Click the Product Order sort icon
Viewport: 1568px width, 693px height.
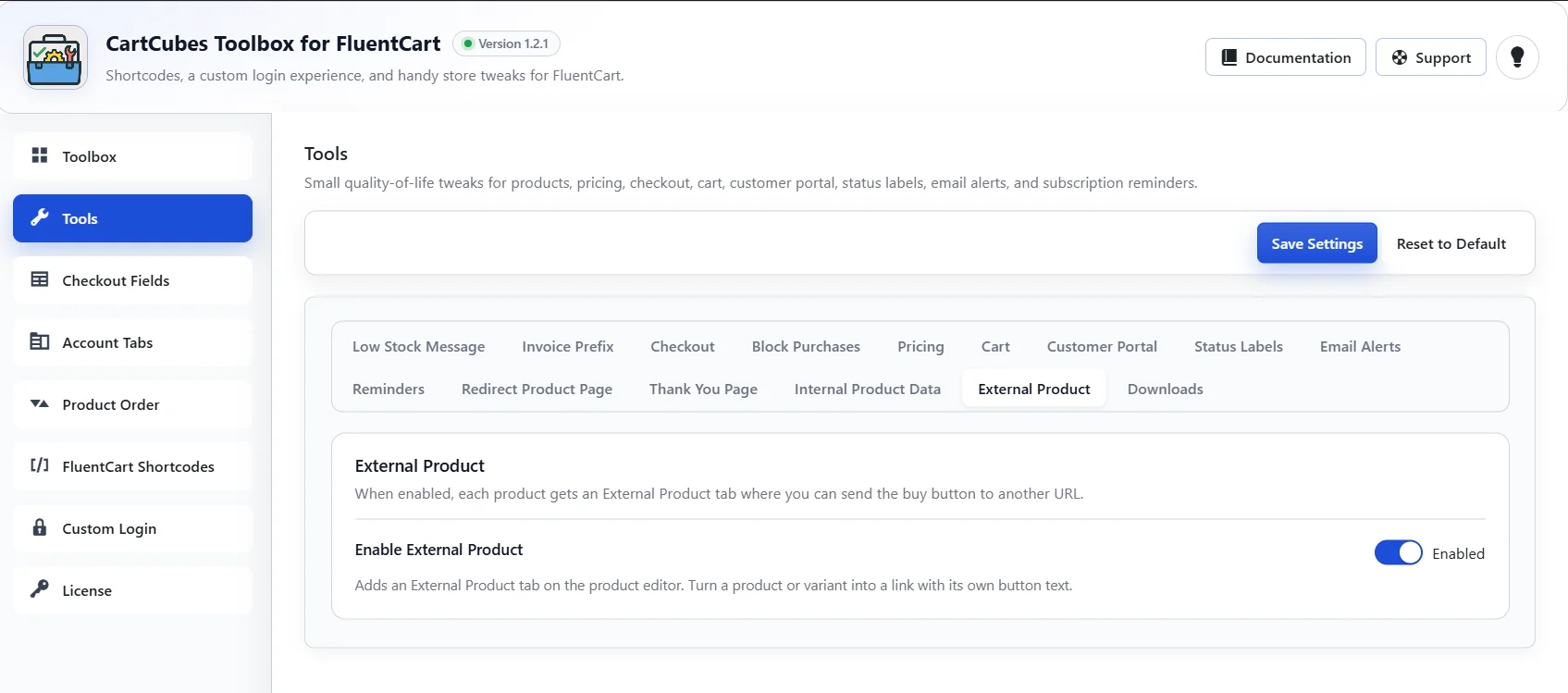pos(40,403)
